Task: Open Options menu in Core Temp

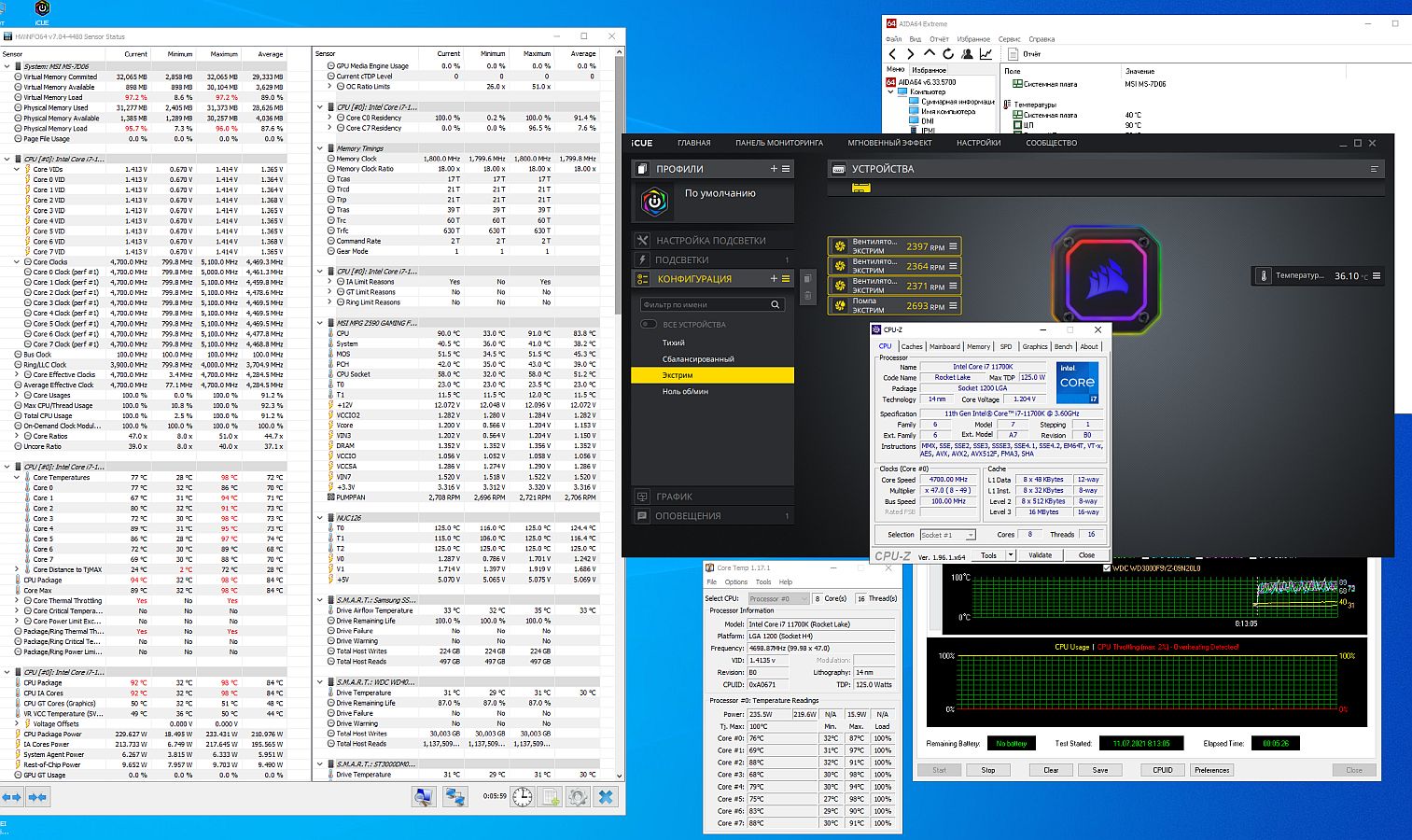Action: coord(736,581)
